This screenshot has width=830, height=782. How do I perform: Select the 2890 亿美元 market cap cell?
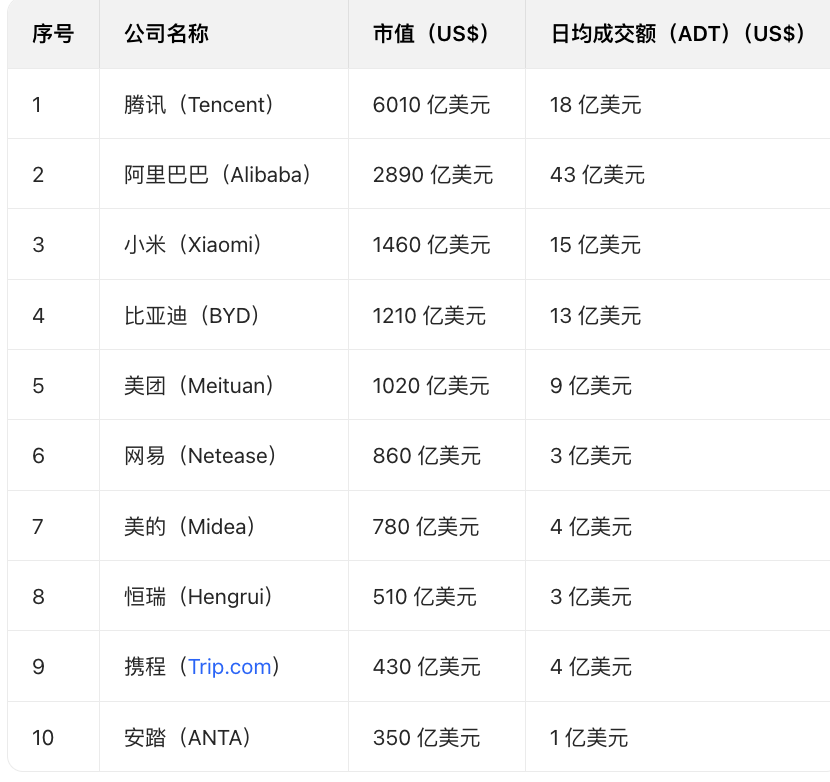(x=432, y=175)
